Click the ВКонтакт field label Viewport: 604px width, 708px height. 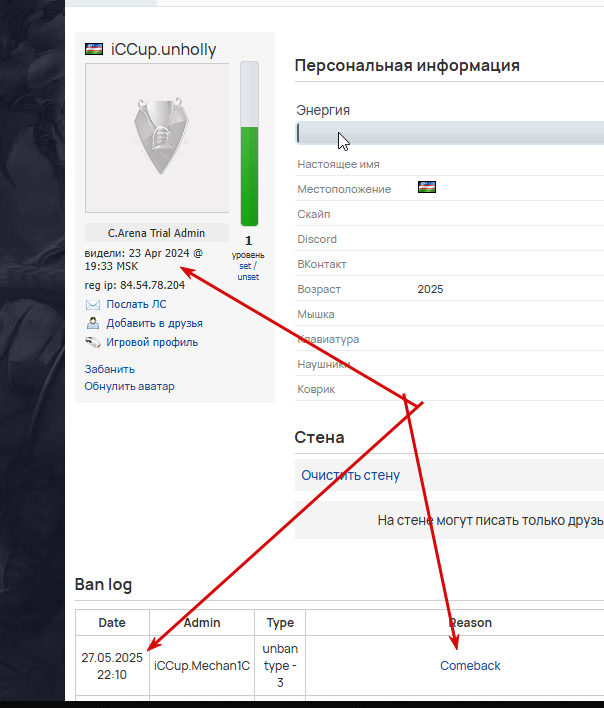322,264
